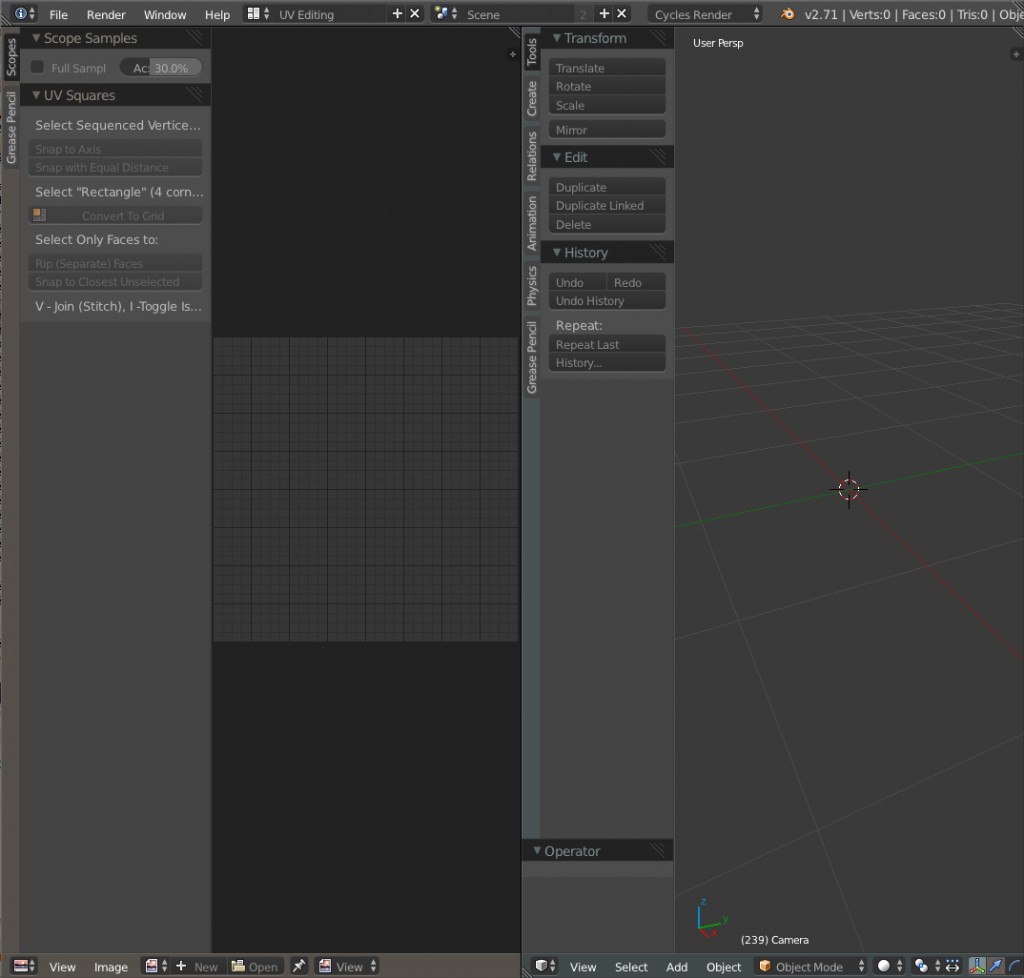Select the rotate manipulator icon

click(x=1015, y=965)
